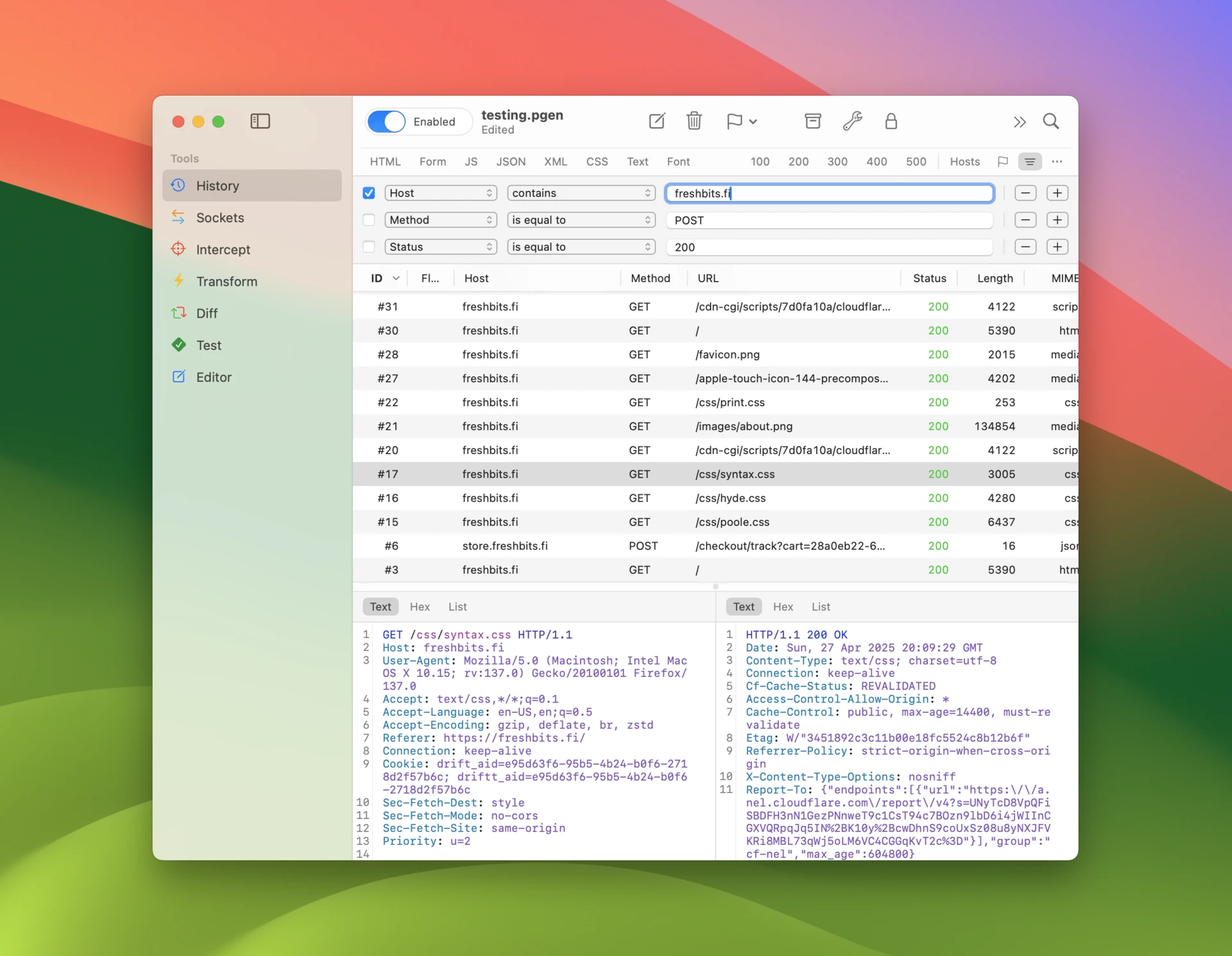Toggle the sidebar panel icon
The height and width of the screenshot is (956, 1232).
coord(260,121)
